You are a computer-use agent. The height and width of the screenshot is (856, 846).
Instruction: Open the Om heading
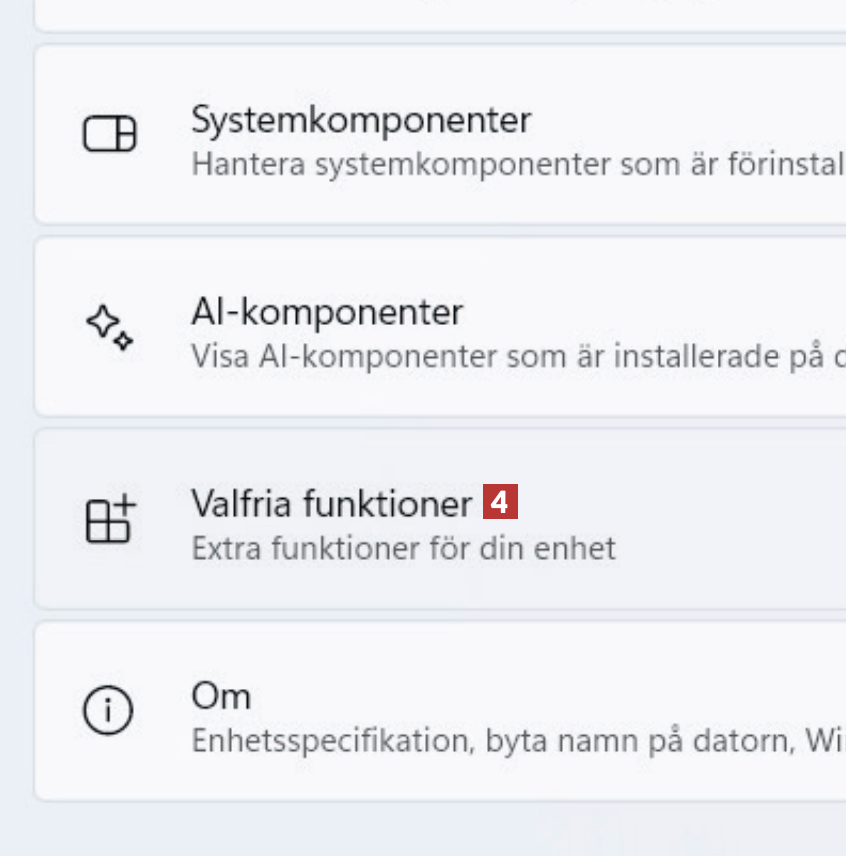(221, 696)
